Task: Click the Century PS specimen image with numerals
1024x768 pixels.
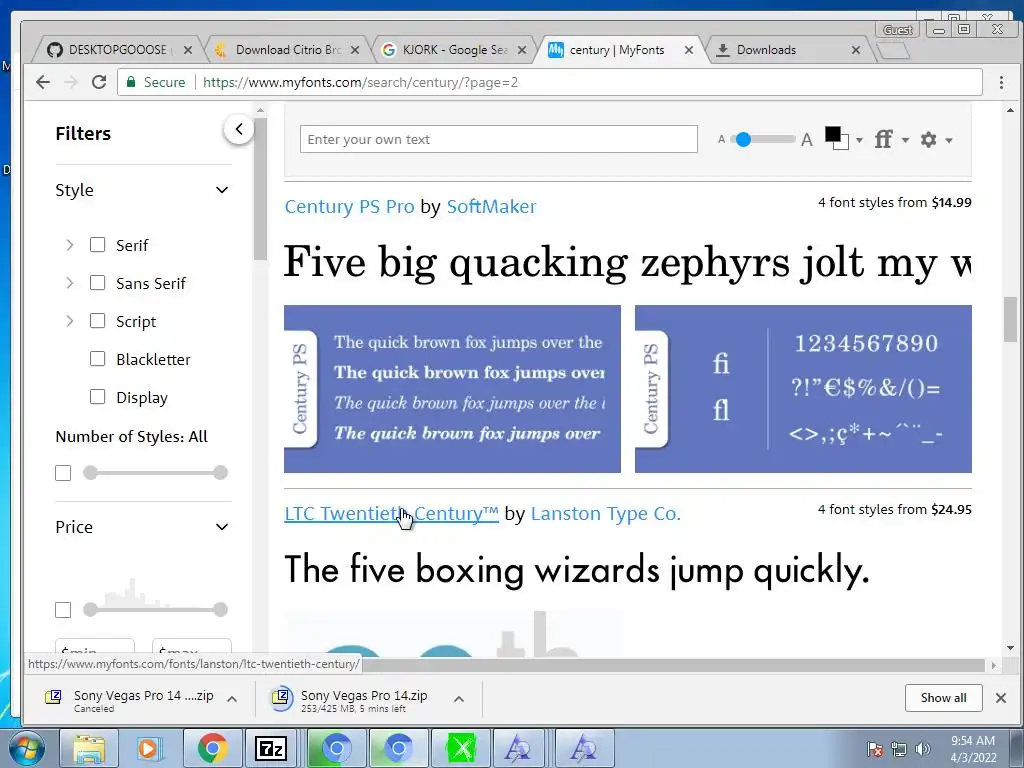Action: [803, 389]
